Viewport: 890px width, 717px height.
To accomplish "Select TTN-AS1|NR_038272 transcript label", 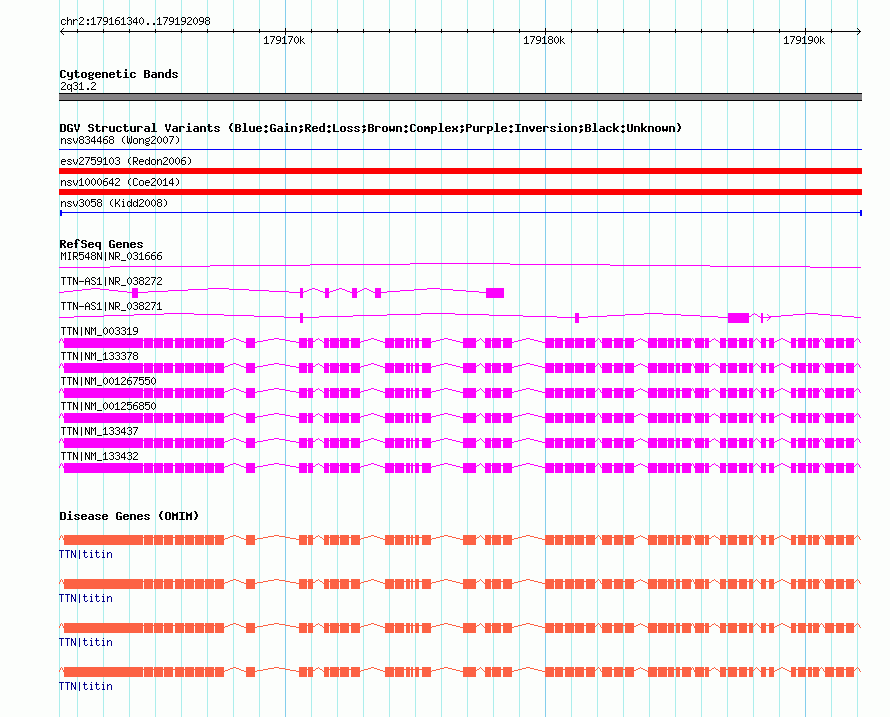I will coord(111,282).
